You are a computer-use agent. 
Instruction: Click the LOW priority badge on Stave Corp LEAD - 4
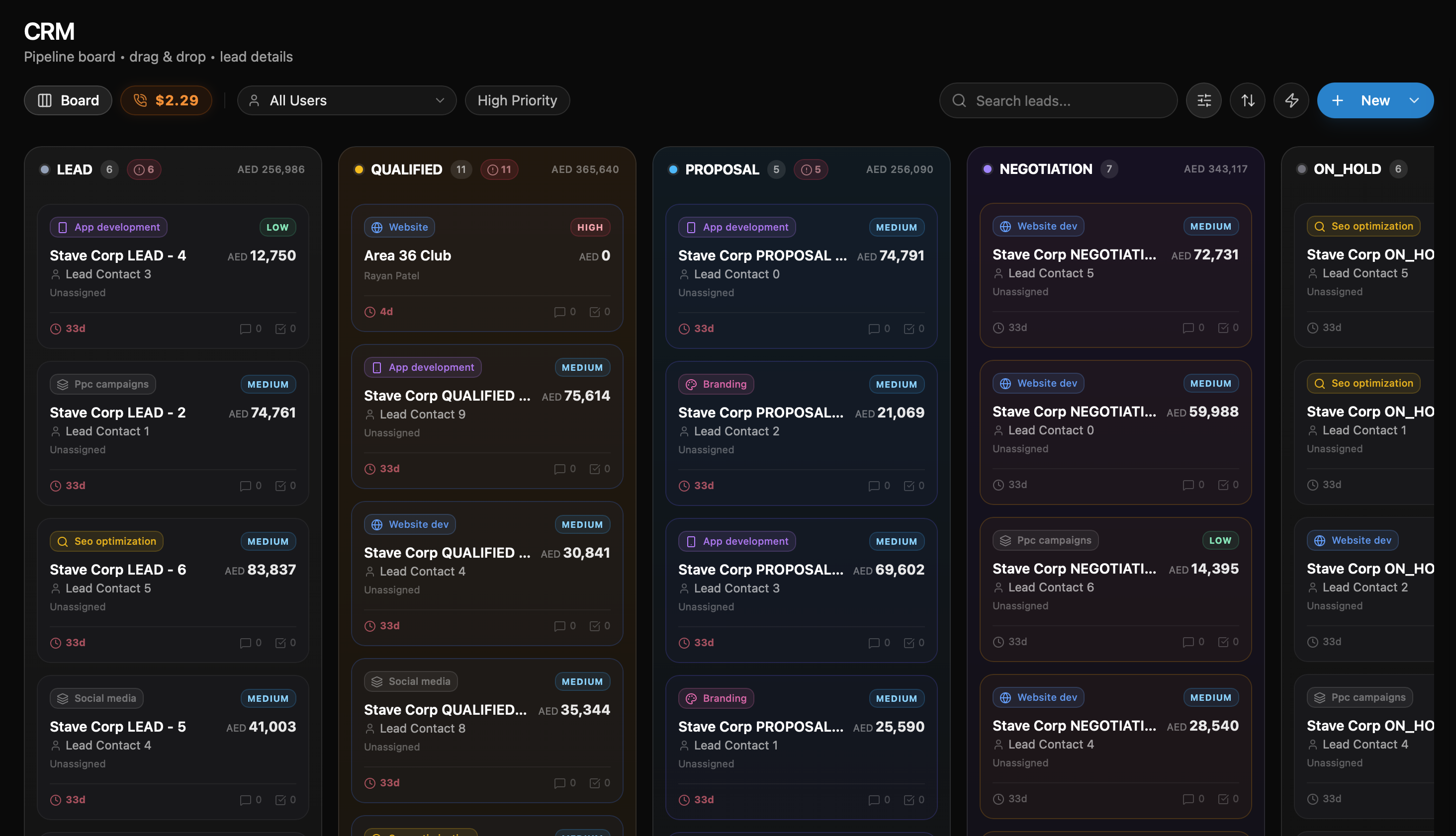point(277,227)
